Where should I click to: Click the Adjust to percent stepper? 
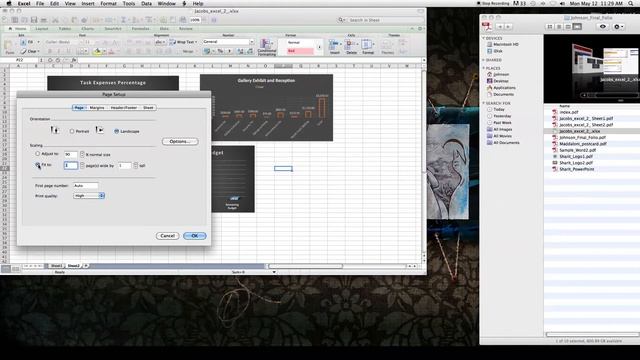click(82, 154)
